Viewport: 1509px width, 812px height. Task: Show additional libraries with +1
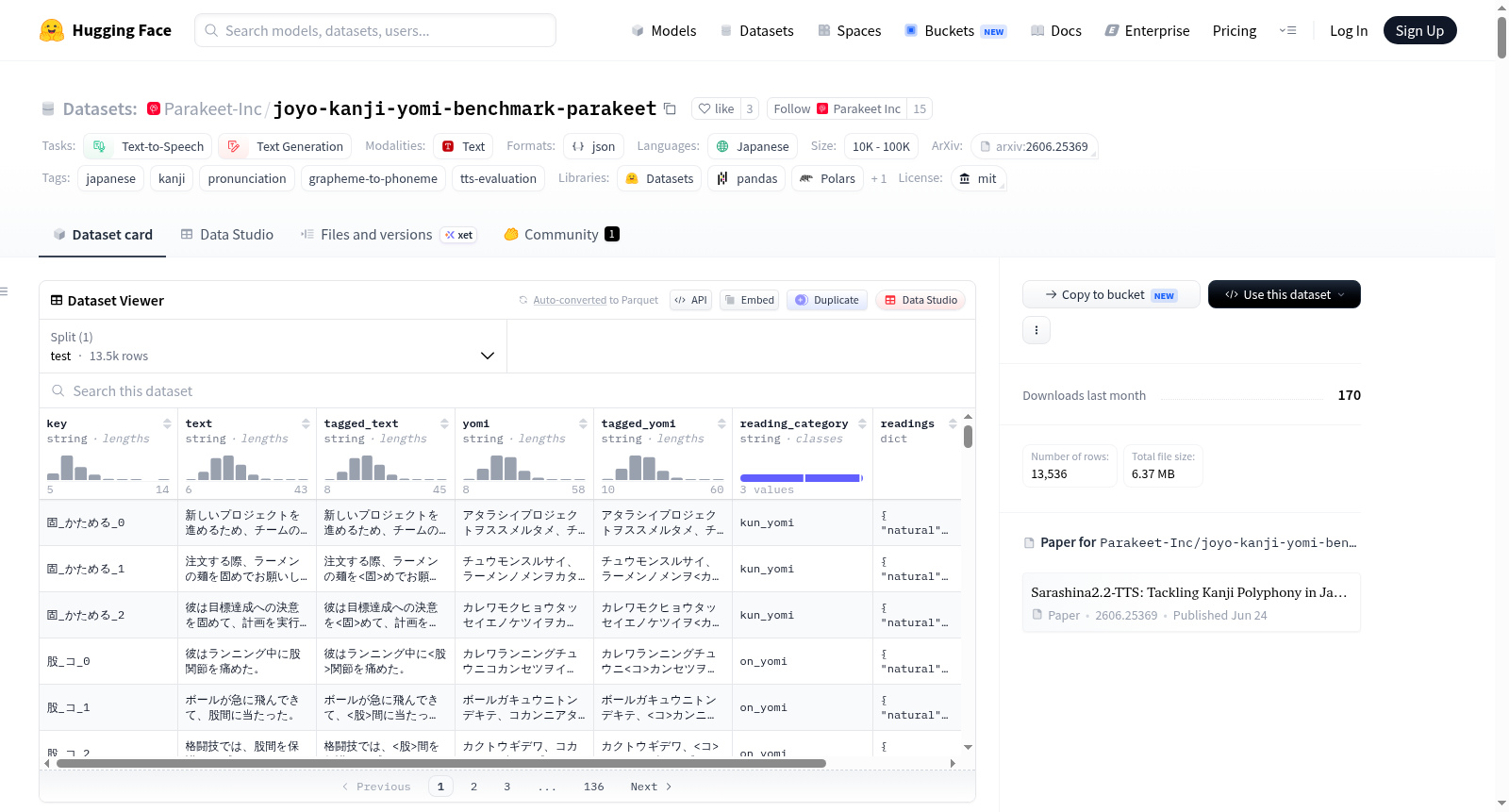click(878, 178)
